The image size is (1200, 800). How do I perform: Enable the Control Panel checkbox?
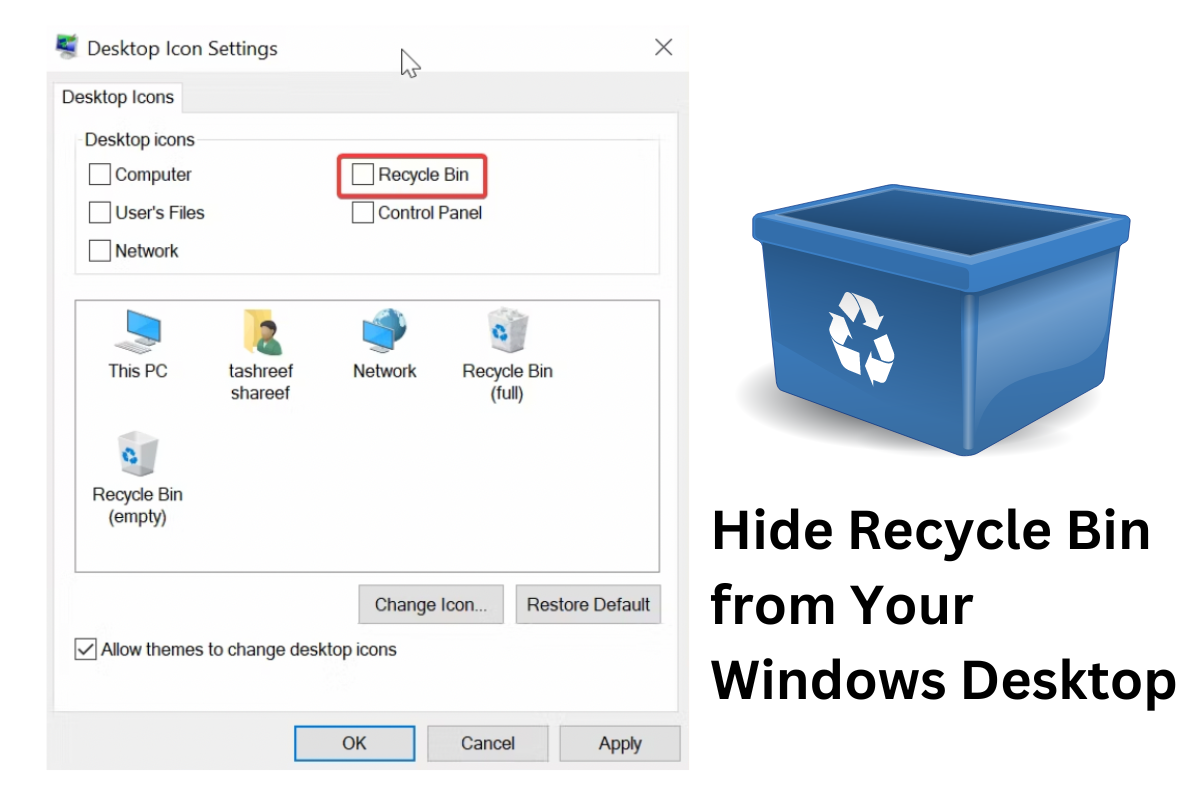[363, 213]
